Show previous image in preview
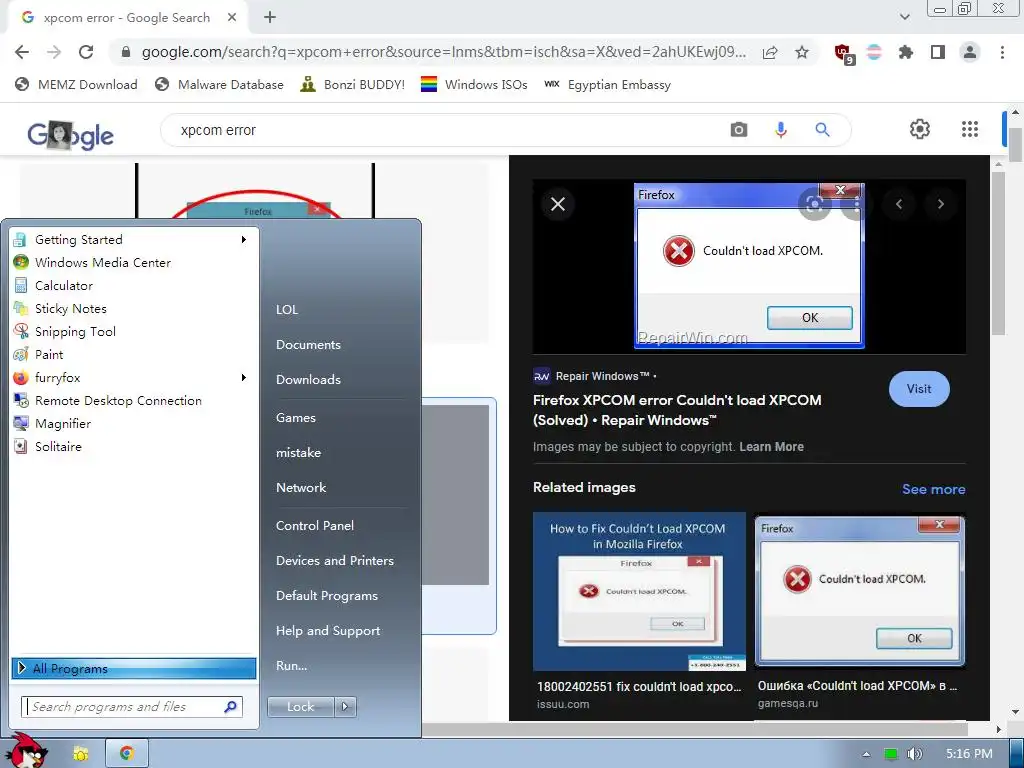Viewport: 1024px width, 768px height. [899, 204]
